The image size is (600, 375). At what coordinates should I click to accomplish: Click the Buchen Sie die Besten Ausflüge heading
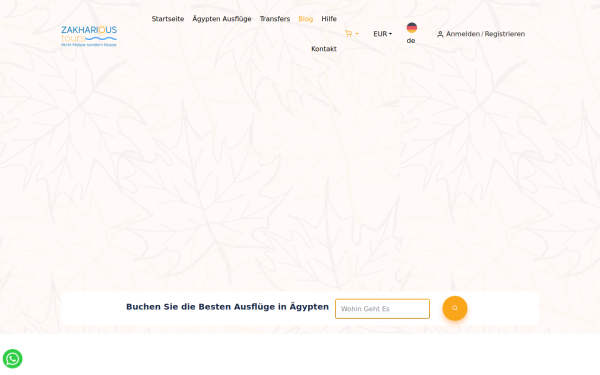coord(227,307)
